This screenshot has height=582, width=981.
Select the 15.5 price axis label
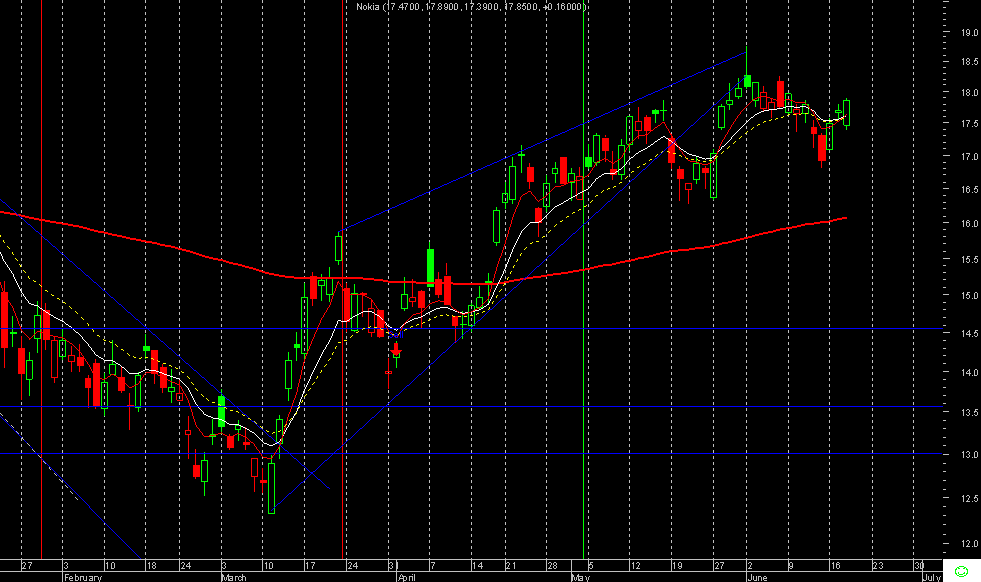pos(970,259)
